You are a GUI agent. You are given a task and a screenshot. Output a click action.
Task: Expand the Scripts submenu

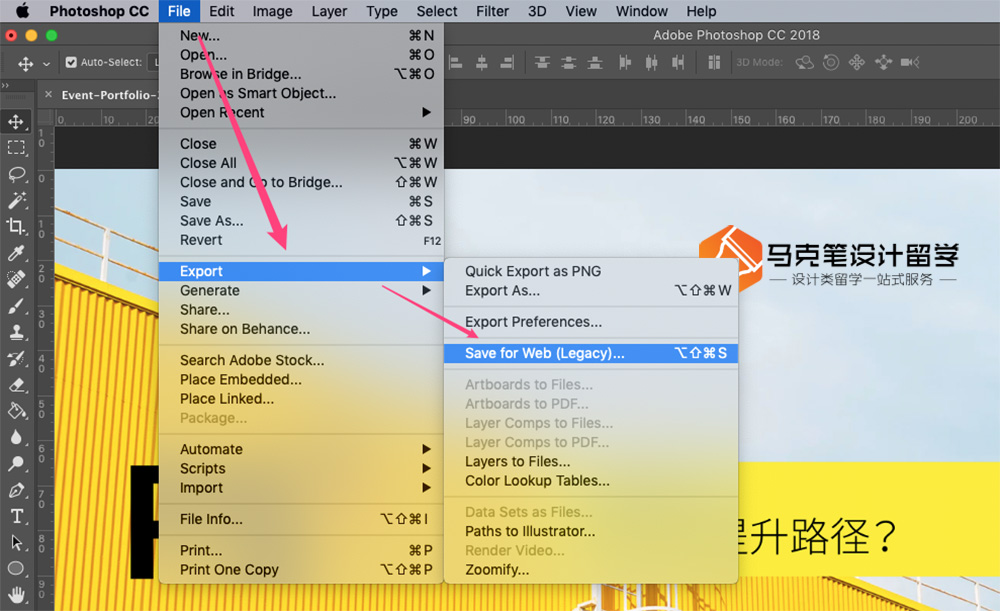point(426,468)
